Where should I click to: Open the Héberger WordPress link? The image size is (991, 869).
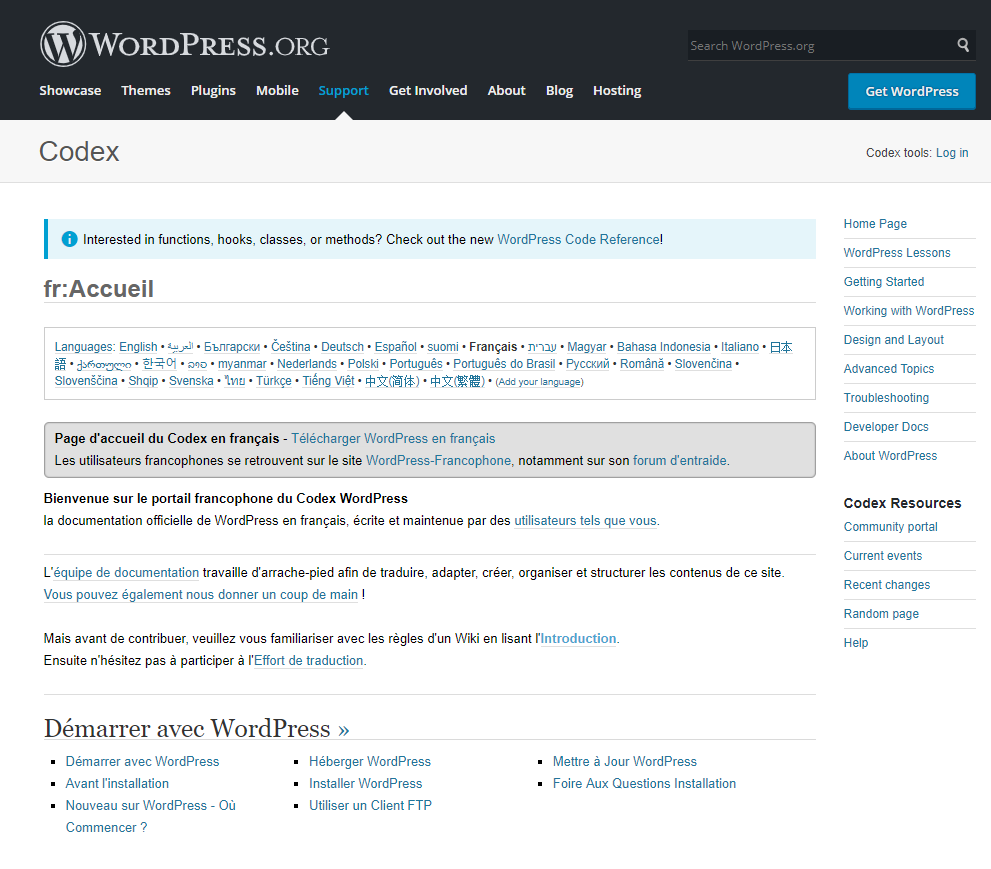(370, 761)
